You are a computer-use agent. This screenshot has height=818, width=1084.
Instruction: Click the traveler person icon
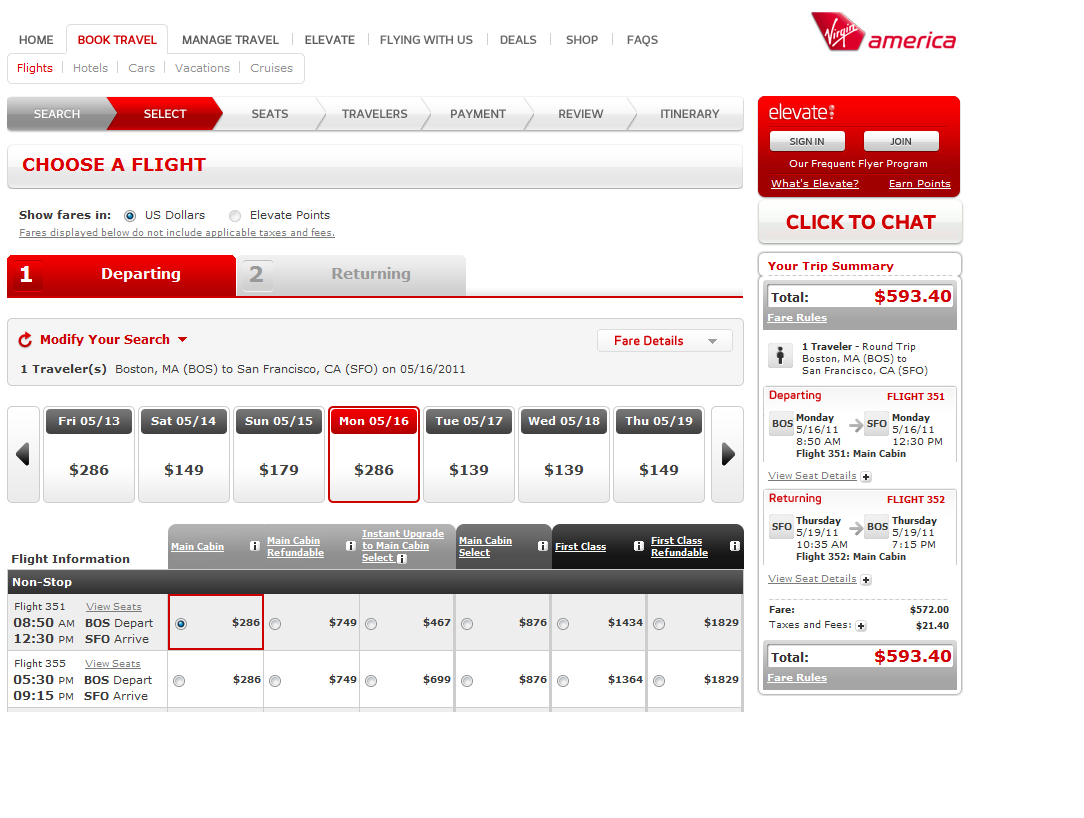click(781, 355)
